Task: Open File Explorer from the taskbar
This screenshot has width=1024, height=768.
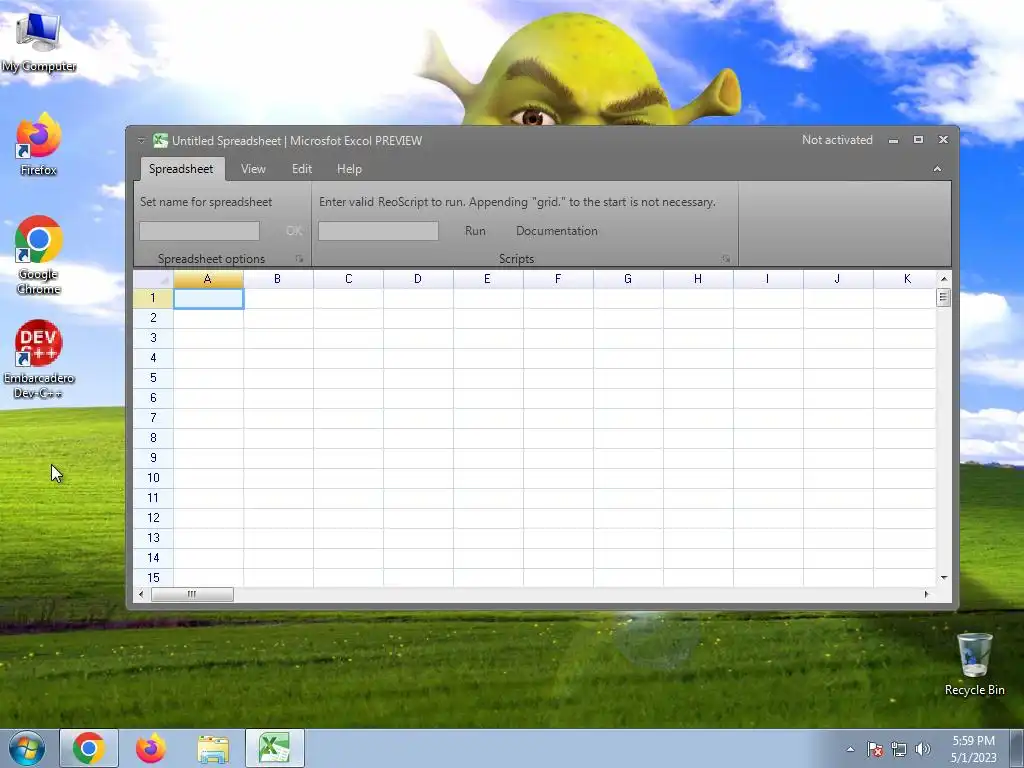Action: [213, 748]
